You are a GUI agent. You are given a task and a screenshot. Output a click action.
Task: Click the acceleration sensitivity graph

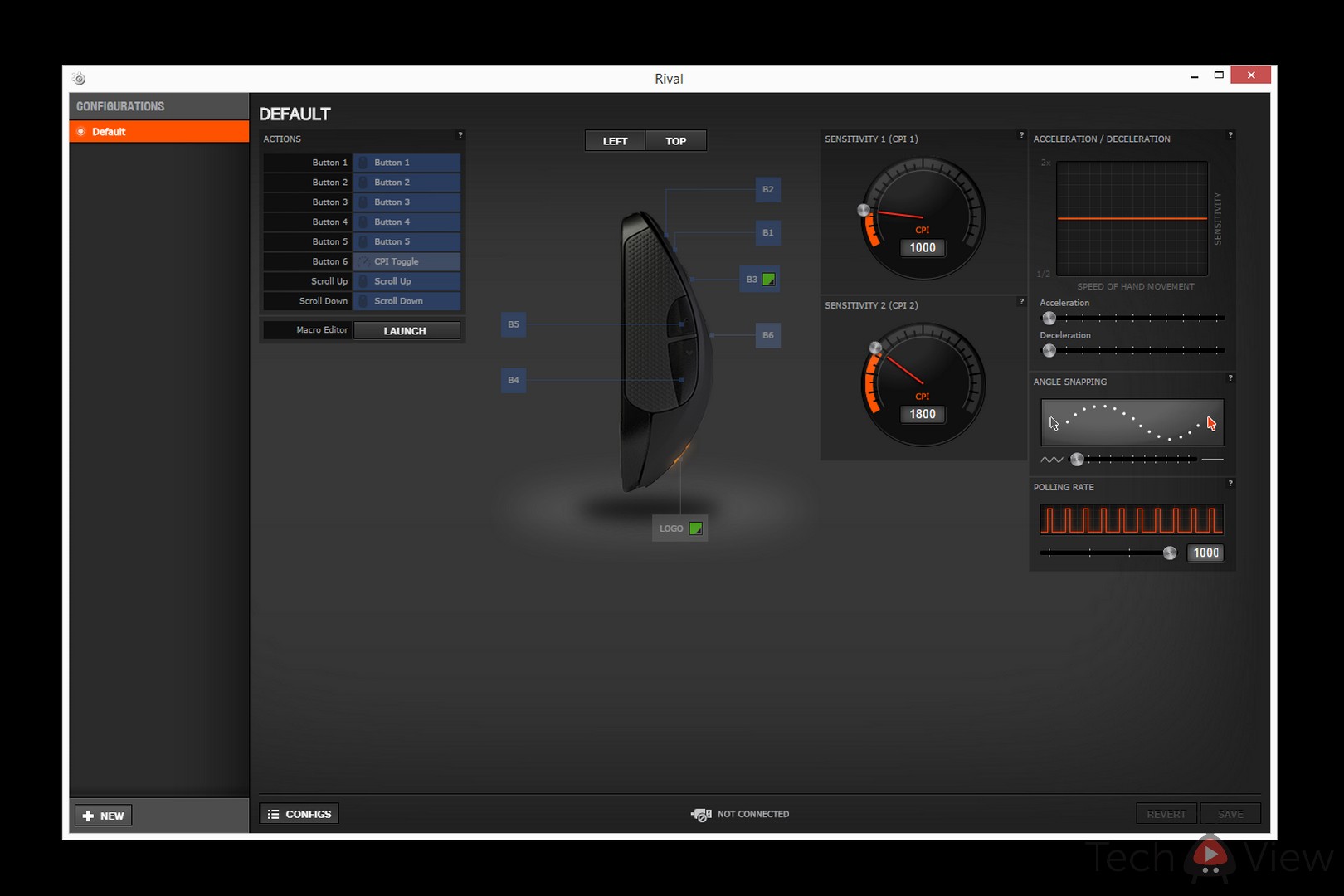[x=1132, y=218]
